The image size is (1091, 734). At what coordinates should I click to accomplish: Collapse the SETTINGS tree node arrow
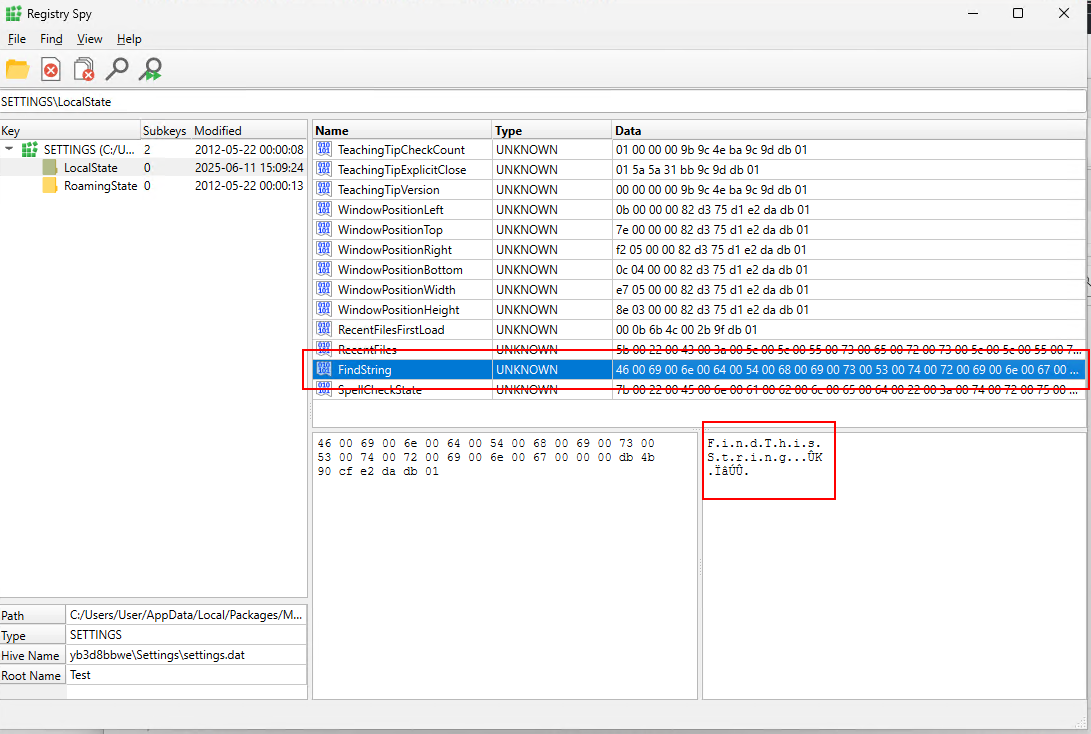(x=9, y=149)
